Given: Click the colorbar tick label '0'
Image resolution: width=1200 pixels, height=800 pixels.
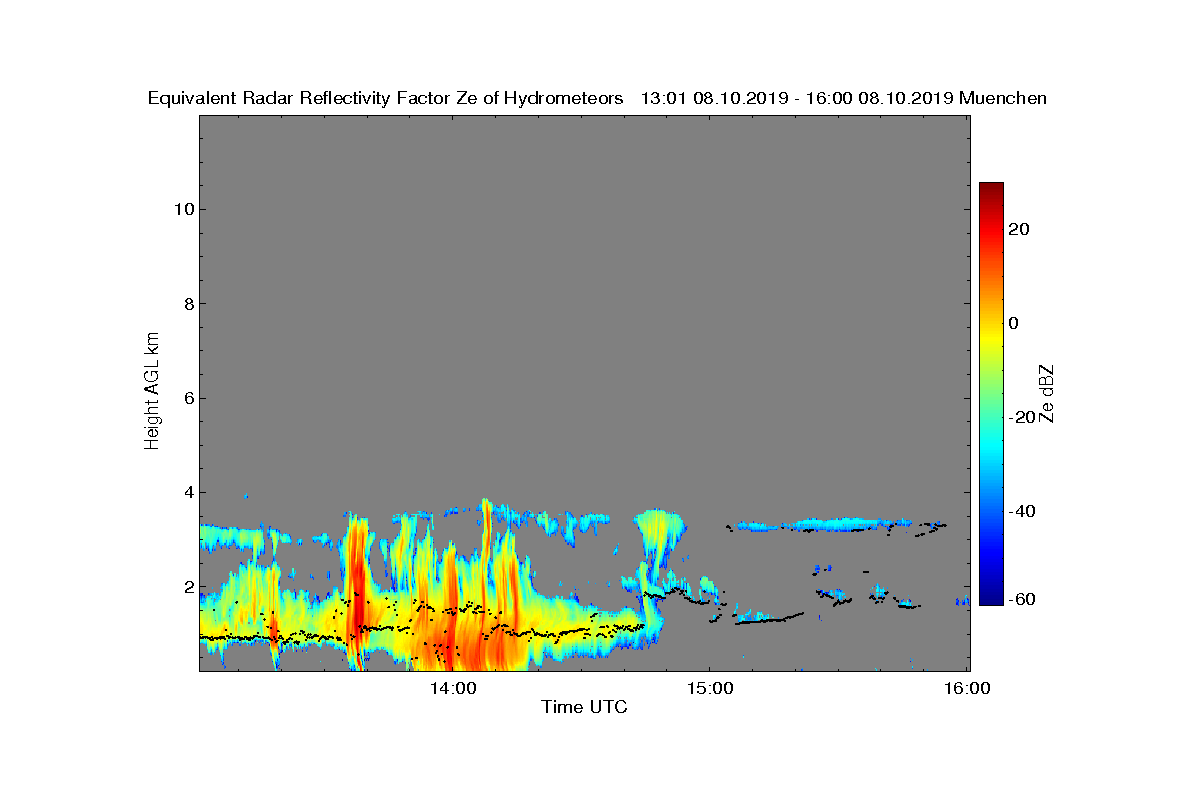Looking at the screenshot, I should tap(1013, 323).
